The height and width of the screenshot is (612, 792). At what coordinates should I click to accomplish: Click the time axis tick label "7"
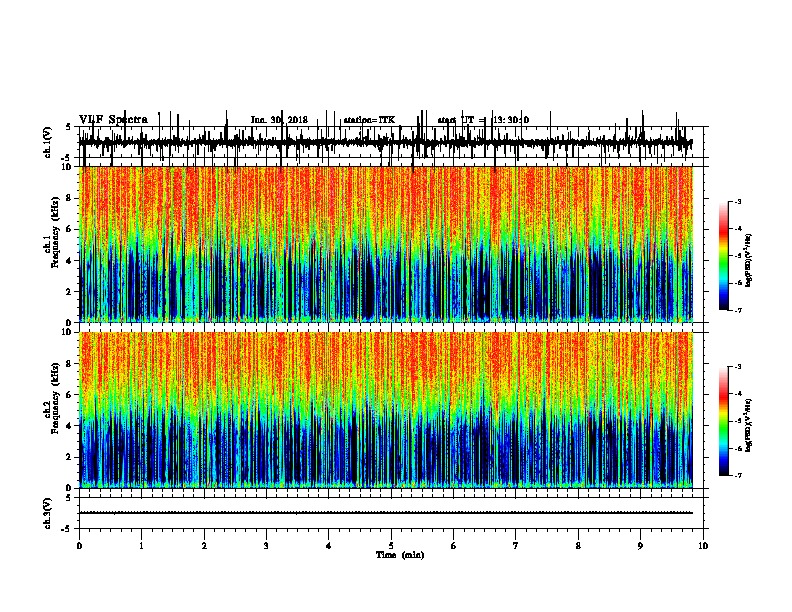[516, 546]
